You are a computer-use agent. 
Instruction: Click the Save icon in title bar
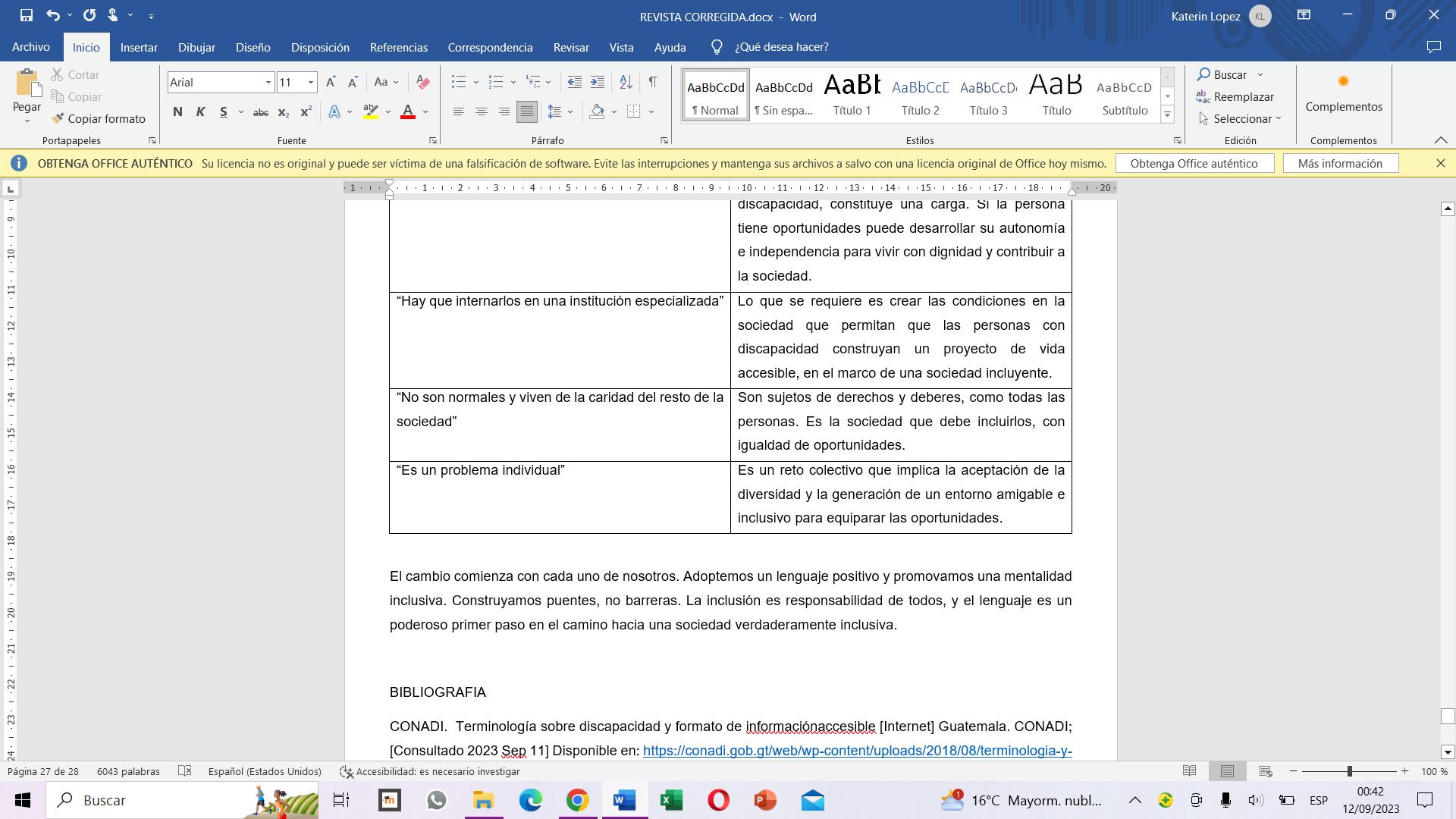point(26,15)
